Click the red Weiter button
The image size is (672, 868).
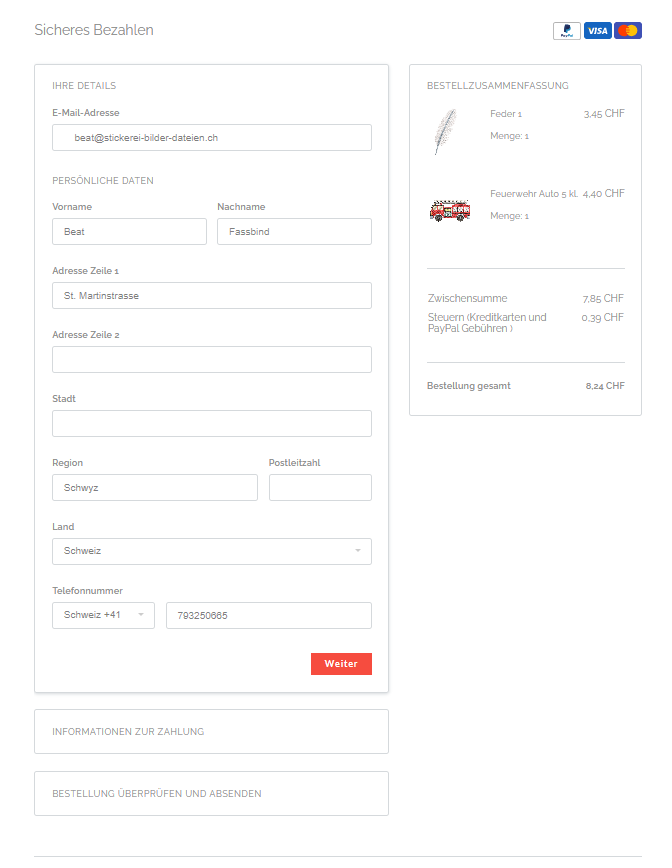(341, 664)
